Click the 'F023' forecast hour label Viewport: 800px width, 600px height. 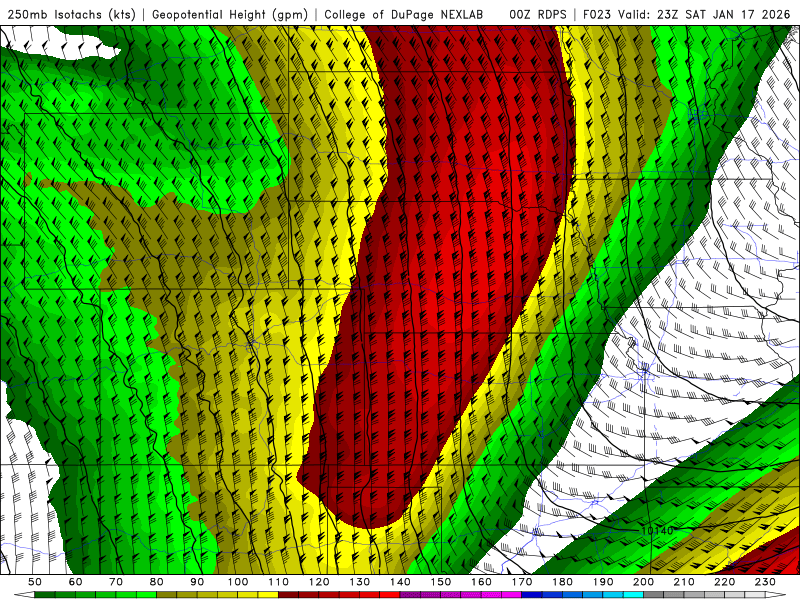point(597,14)
